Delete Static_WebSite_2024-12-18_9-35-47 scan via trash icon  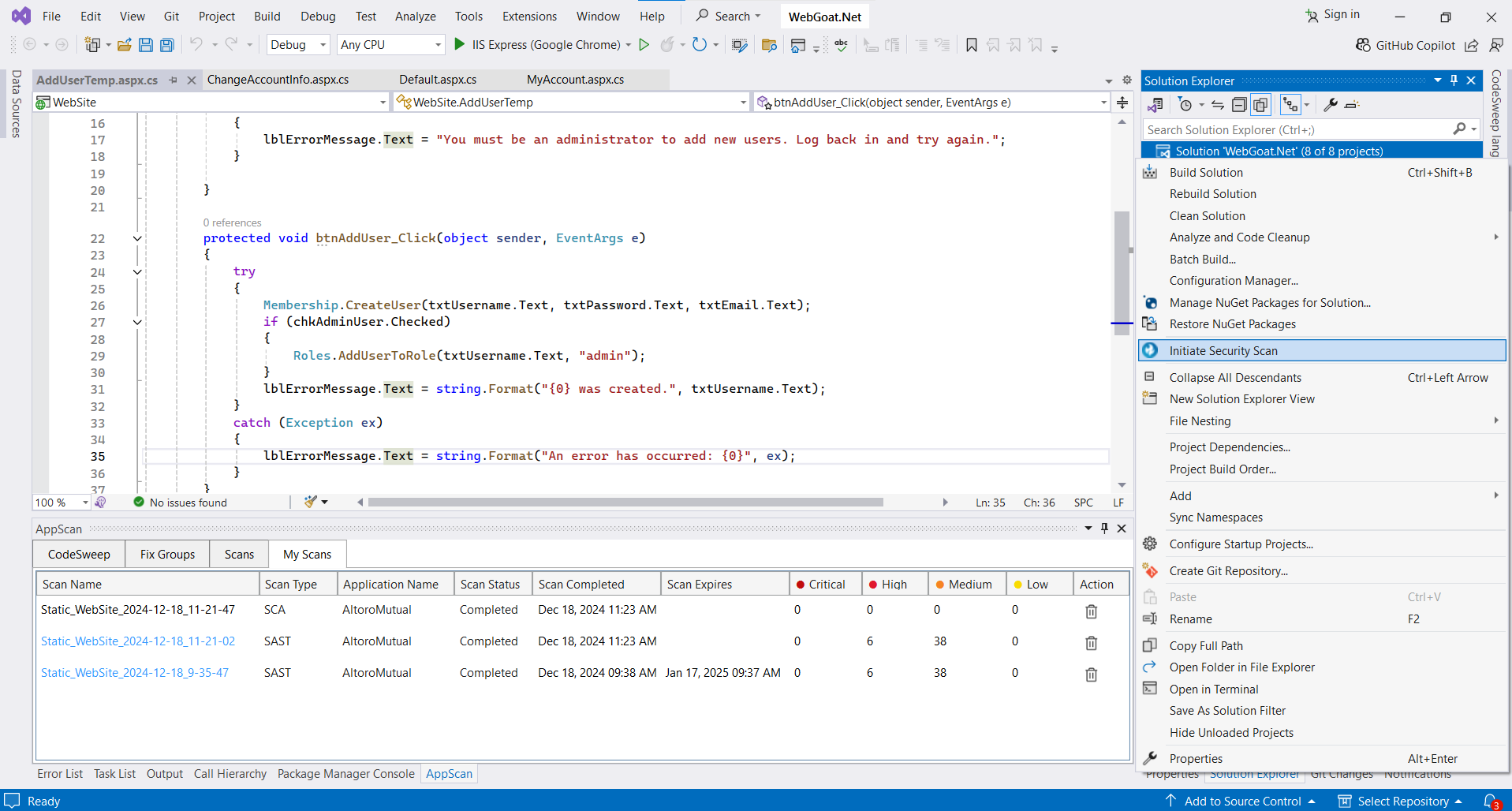(x=1091, y=675)
